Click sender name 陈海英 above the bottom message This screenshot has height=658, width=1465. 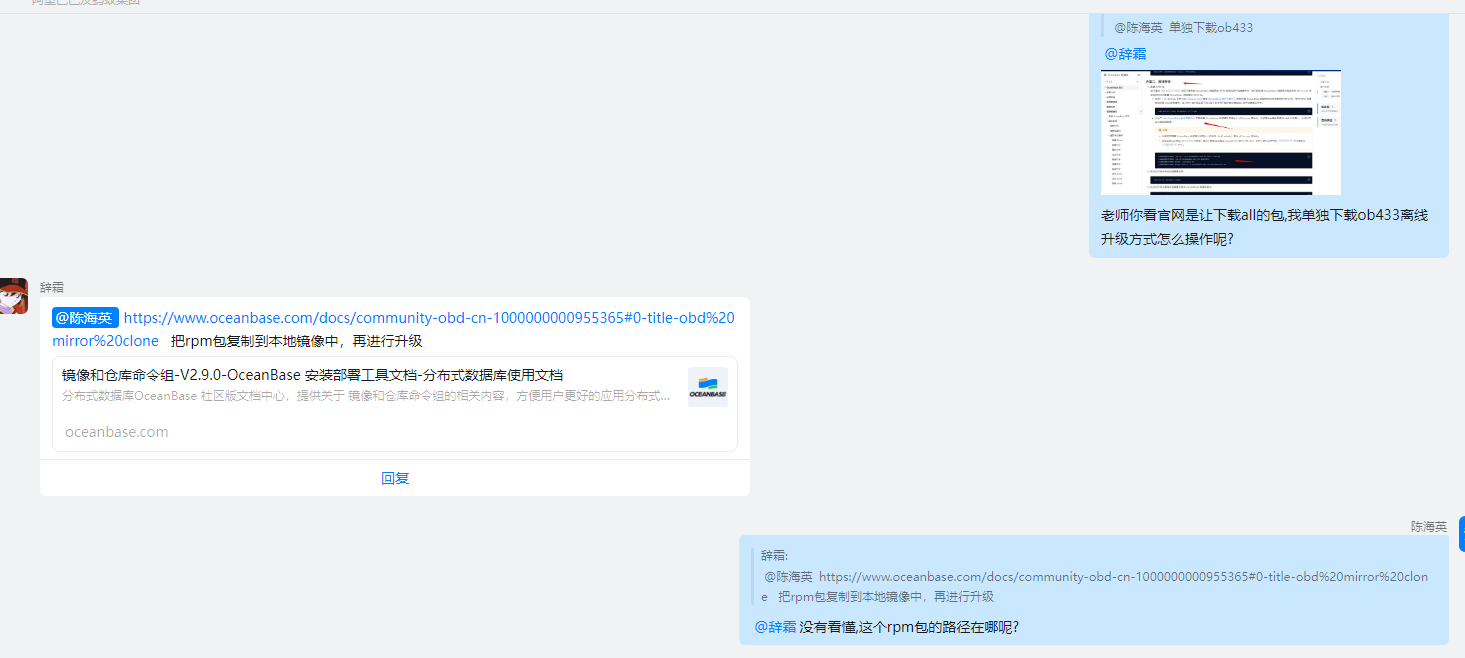1429,526
